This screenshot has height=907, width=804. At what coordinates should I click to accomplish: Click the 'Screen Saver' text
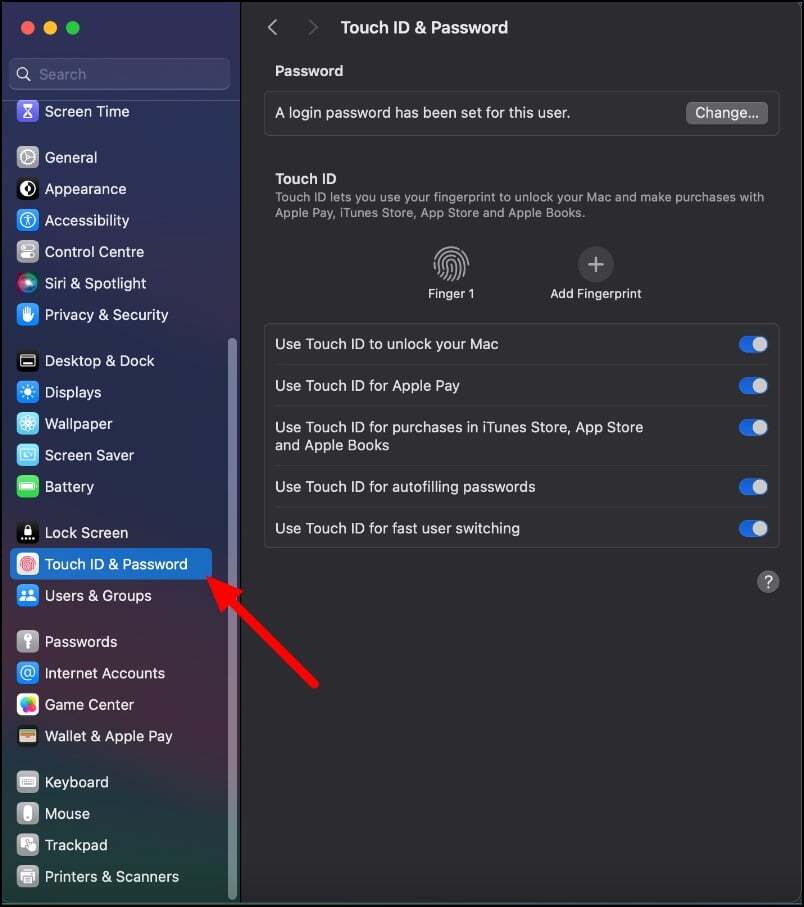(89, 455)
